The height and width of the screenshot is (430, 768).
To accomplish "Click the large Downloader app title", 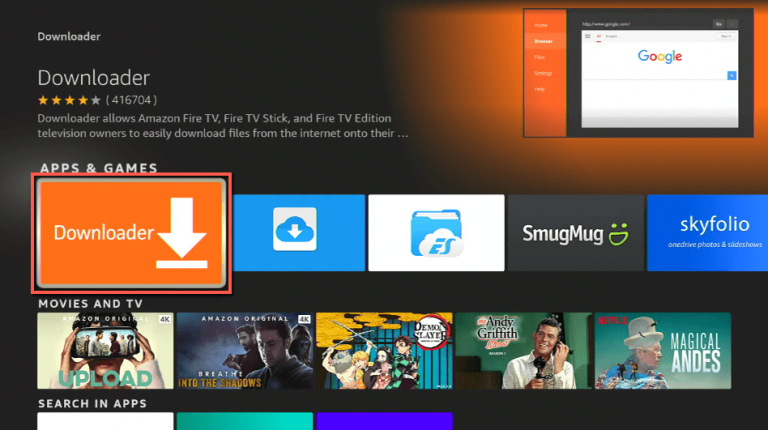I will click(x=94, y=78).
